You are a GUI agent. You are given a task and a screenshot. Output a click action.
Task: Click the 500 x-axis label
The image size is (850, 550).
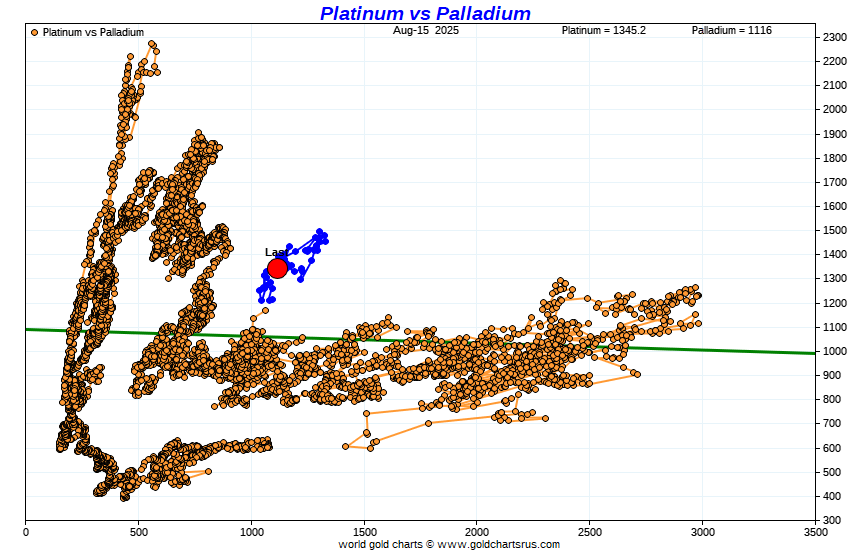(x=139, y=532)
